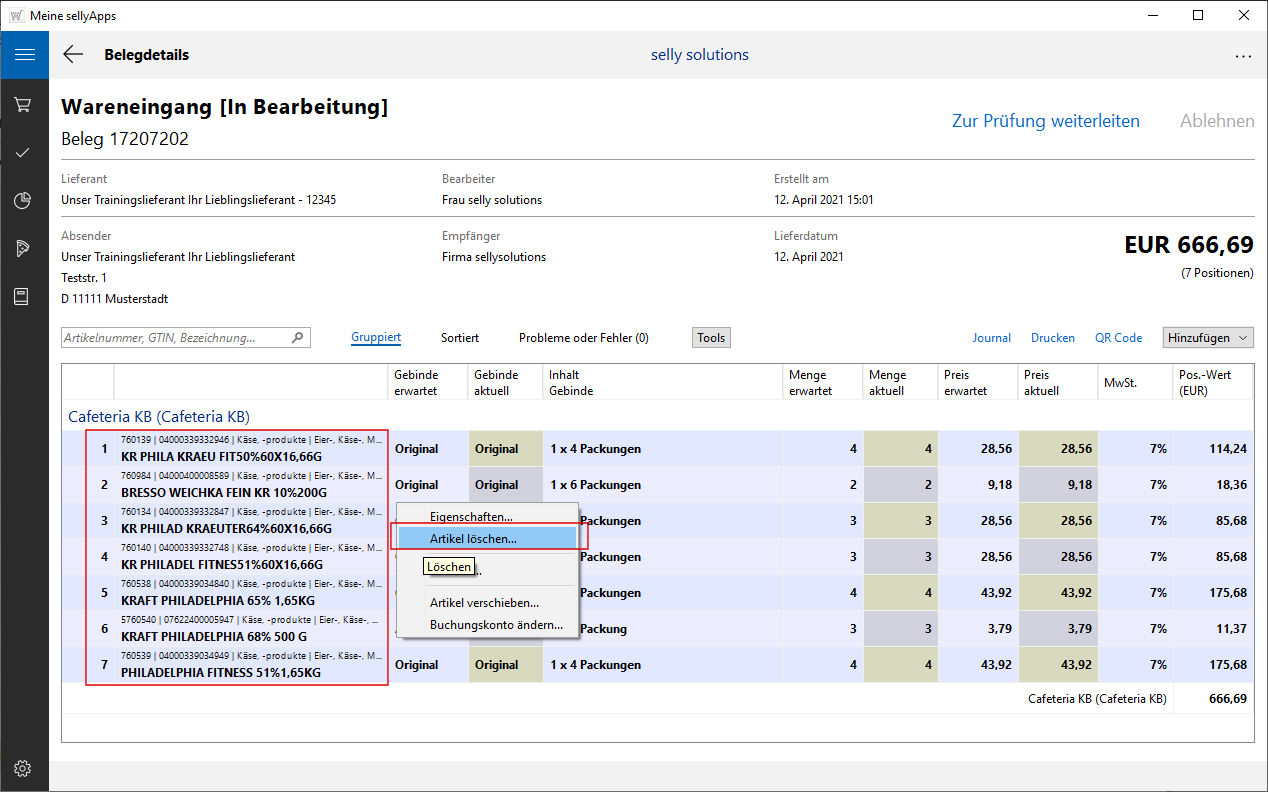Select 'Artikel verschieben...' menu entry
The width and height of the screenshot is (1268, 792).
[484, 603]
